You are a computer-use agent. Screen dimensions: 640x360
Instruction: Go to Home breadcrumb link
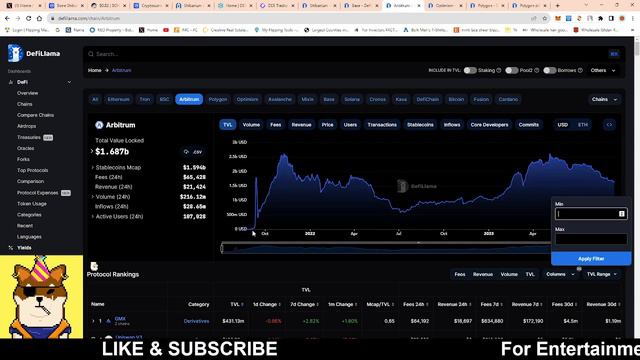pos(94,70)
